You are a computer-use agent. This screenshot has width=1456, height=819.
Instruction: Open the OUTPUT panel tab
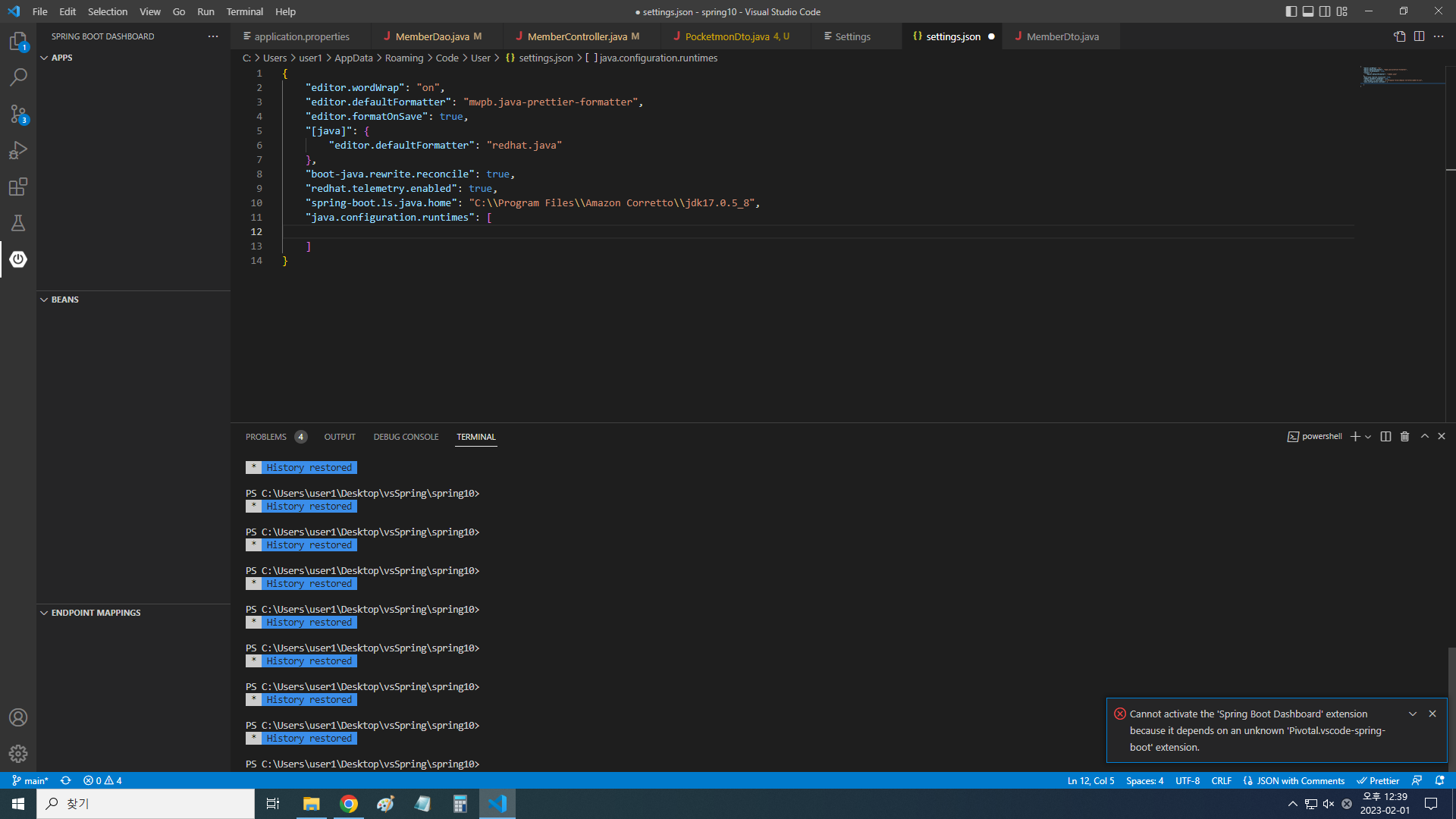[340, 437]
